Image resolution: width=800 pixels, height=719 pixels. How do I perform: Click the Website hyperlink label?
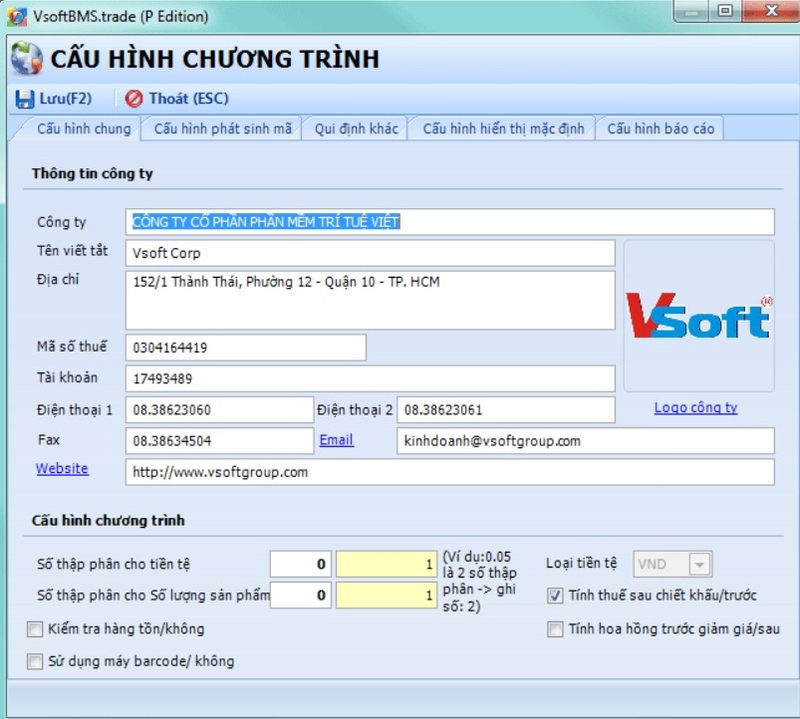(x=62, y=468)
